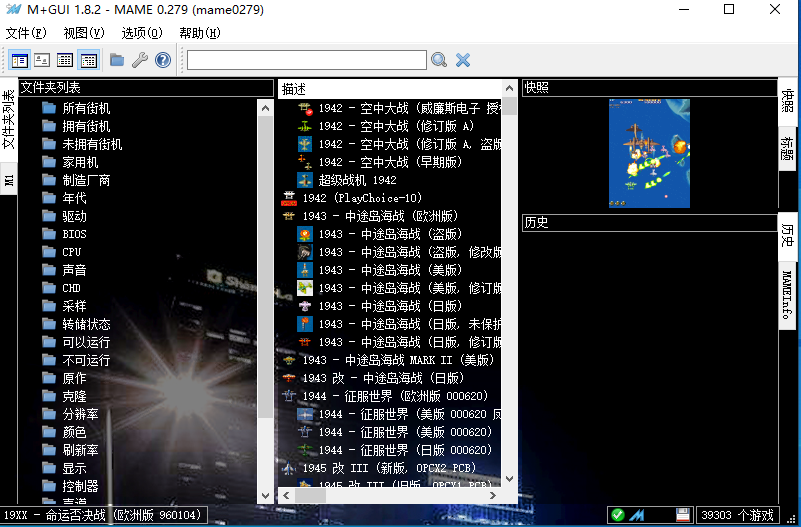
Task: Click the magnifier search icon
Action: pyautogui.click(x=439, y=60)
